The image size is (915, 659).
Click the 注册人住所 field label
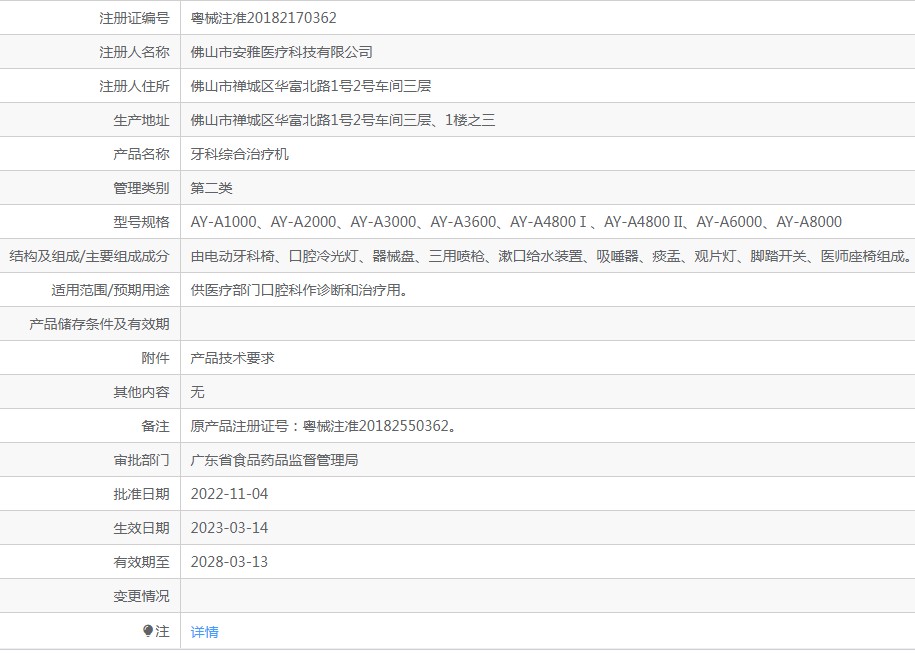134,86
